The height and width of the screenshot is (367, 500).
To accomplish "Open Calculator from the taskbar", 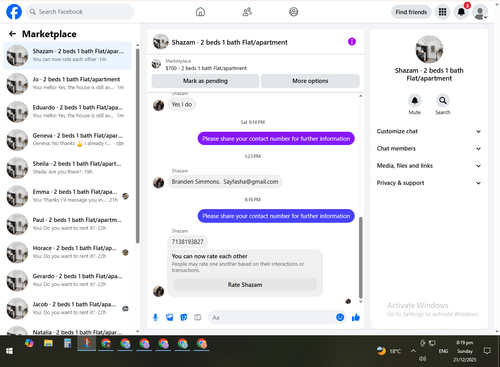I will click(x=67, y=343).
